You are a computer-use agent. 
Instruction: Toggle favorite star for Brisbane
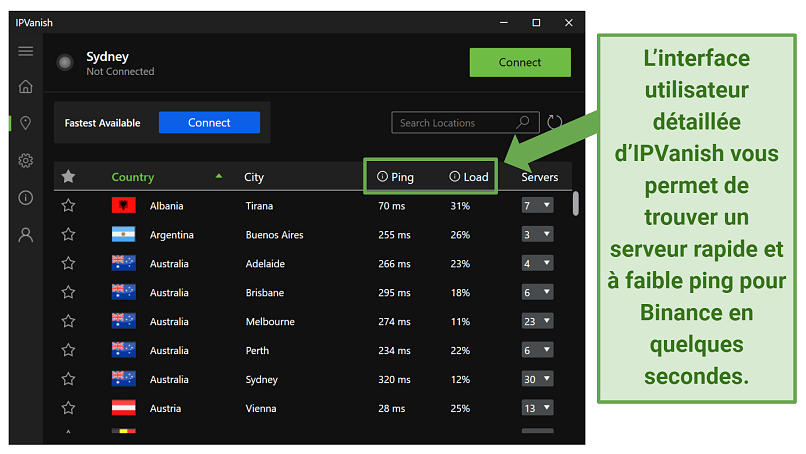[68, 292]
